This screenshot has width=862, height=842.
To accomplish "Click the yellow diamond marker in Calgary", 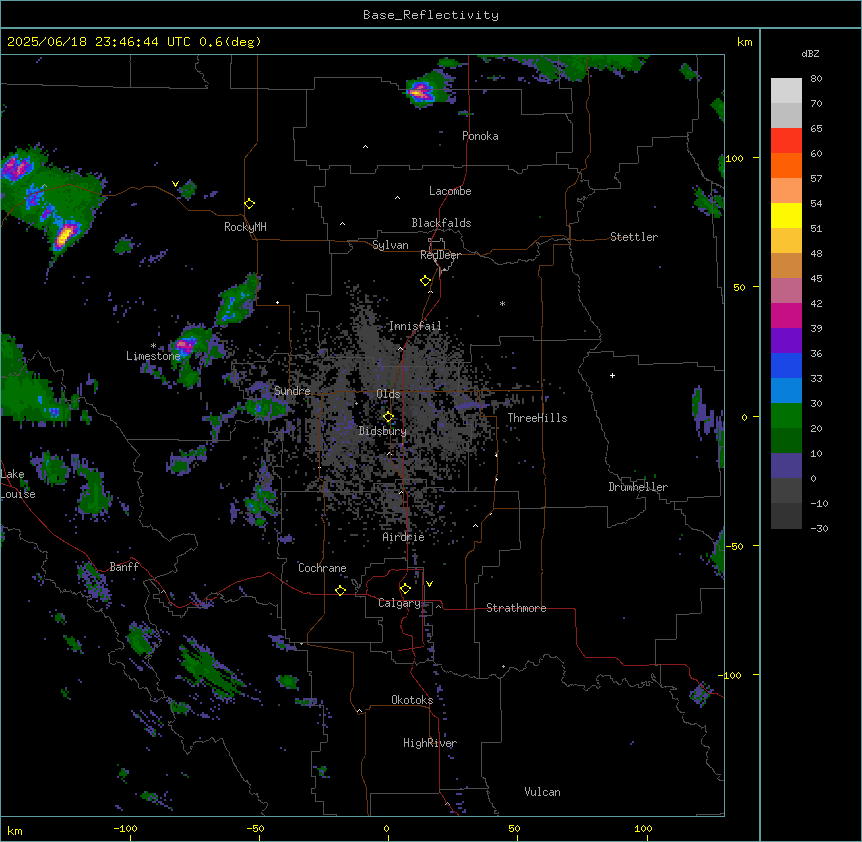I will coord(405,589).
